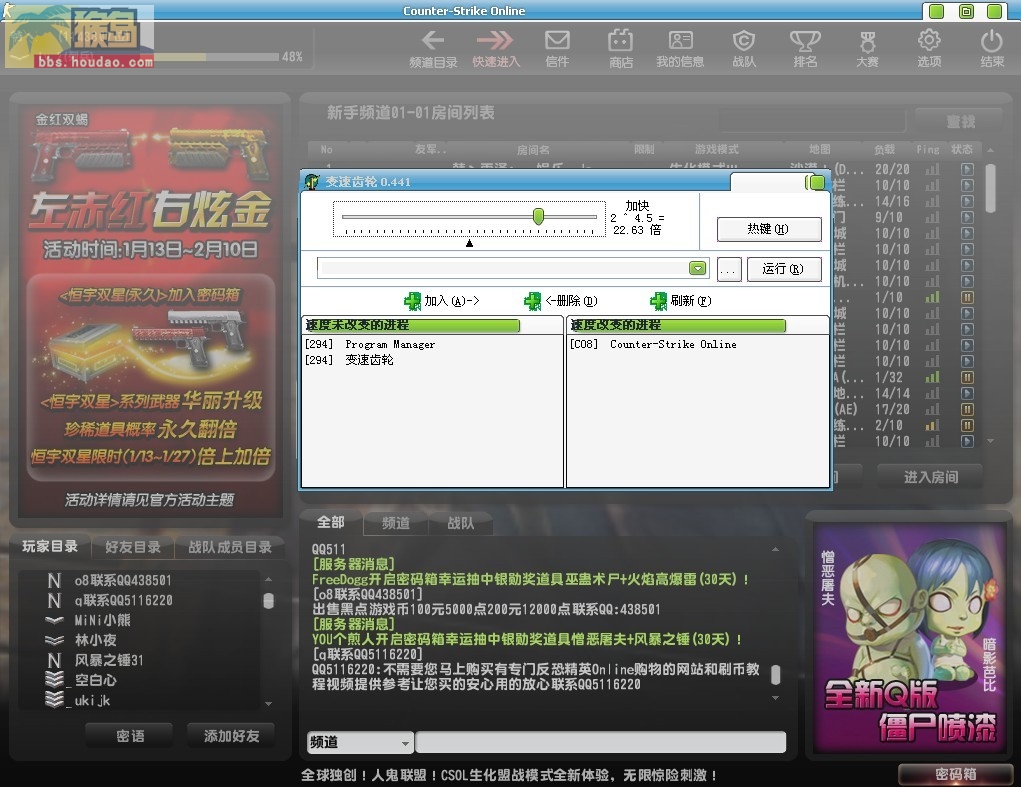Click the status icon in the 14/16 room row
The image size is (1021, 787).
coord(968,201)
